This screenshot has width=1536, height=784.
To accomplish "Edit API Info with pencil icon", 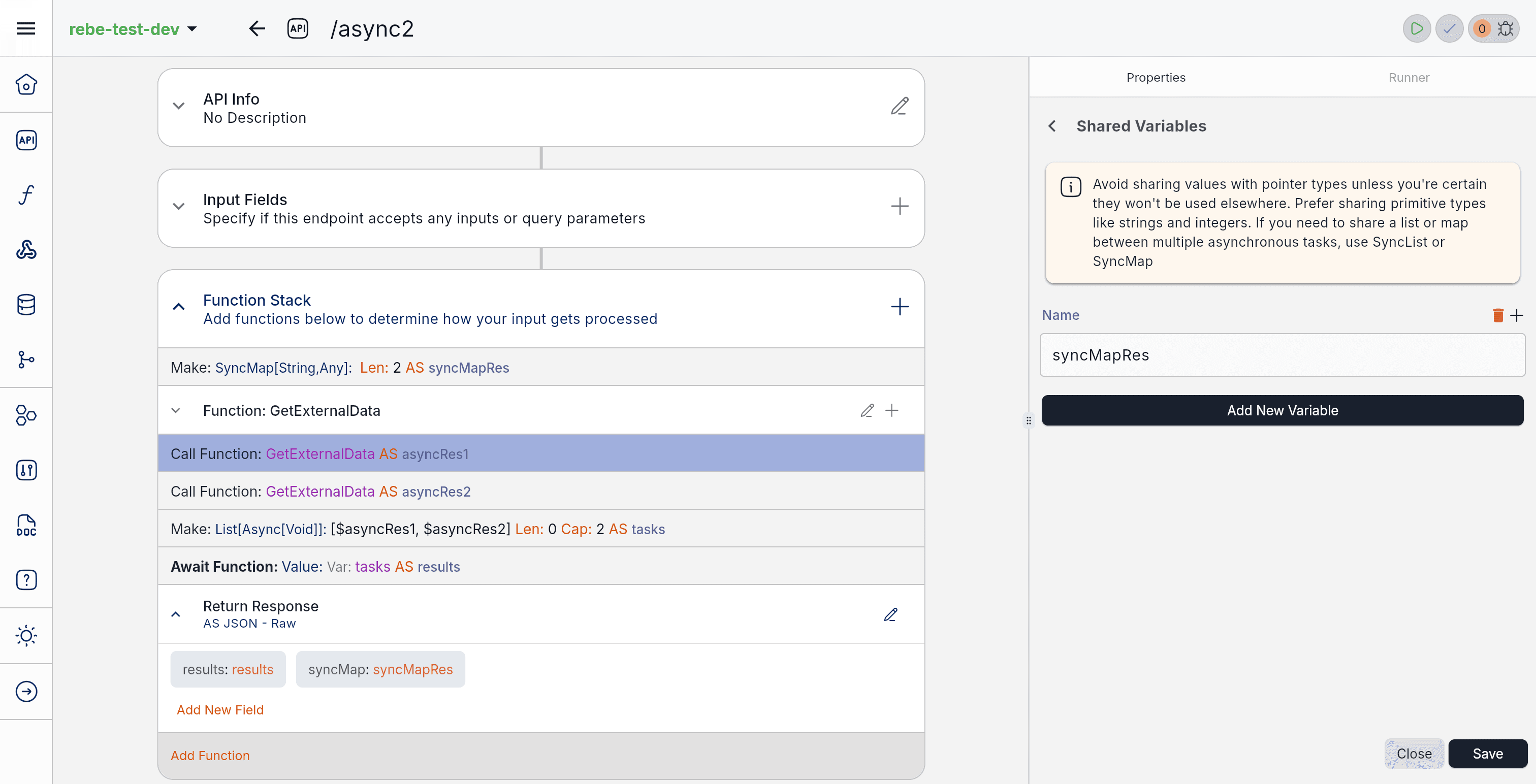I will coord(900,107).
